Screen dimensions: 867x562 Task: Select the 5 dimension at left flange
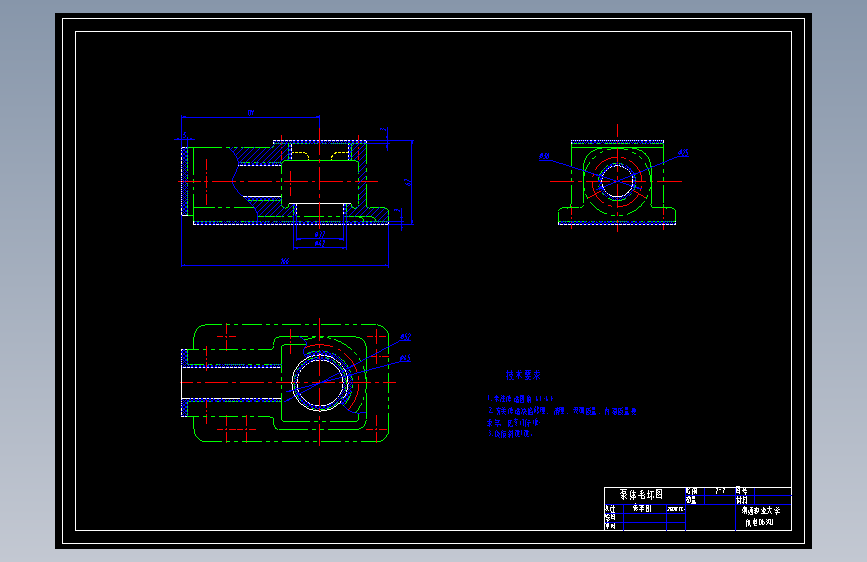point(185,134)
